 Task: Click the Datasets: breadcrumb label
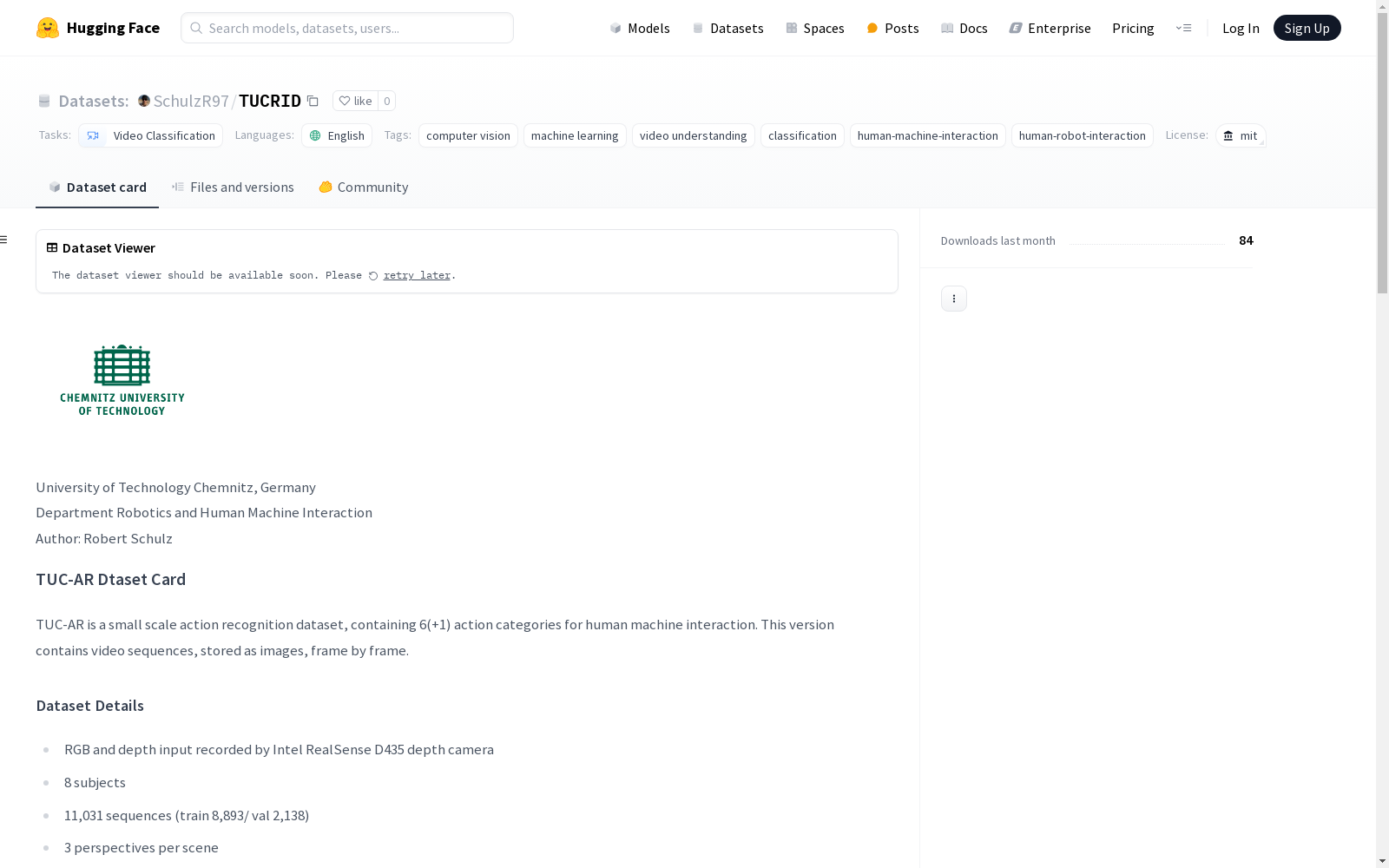coord(94,101)
